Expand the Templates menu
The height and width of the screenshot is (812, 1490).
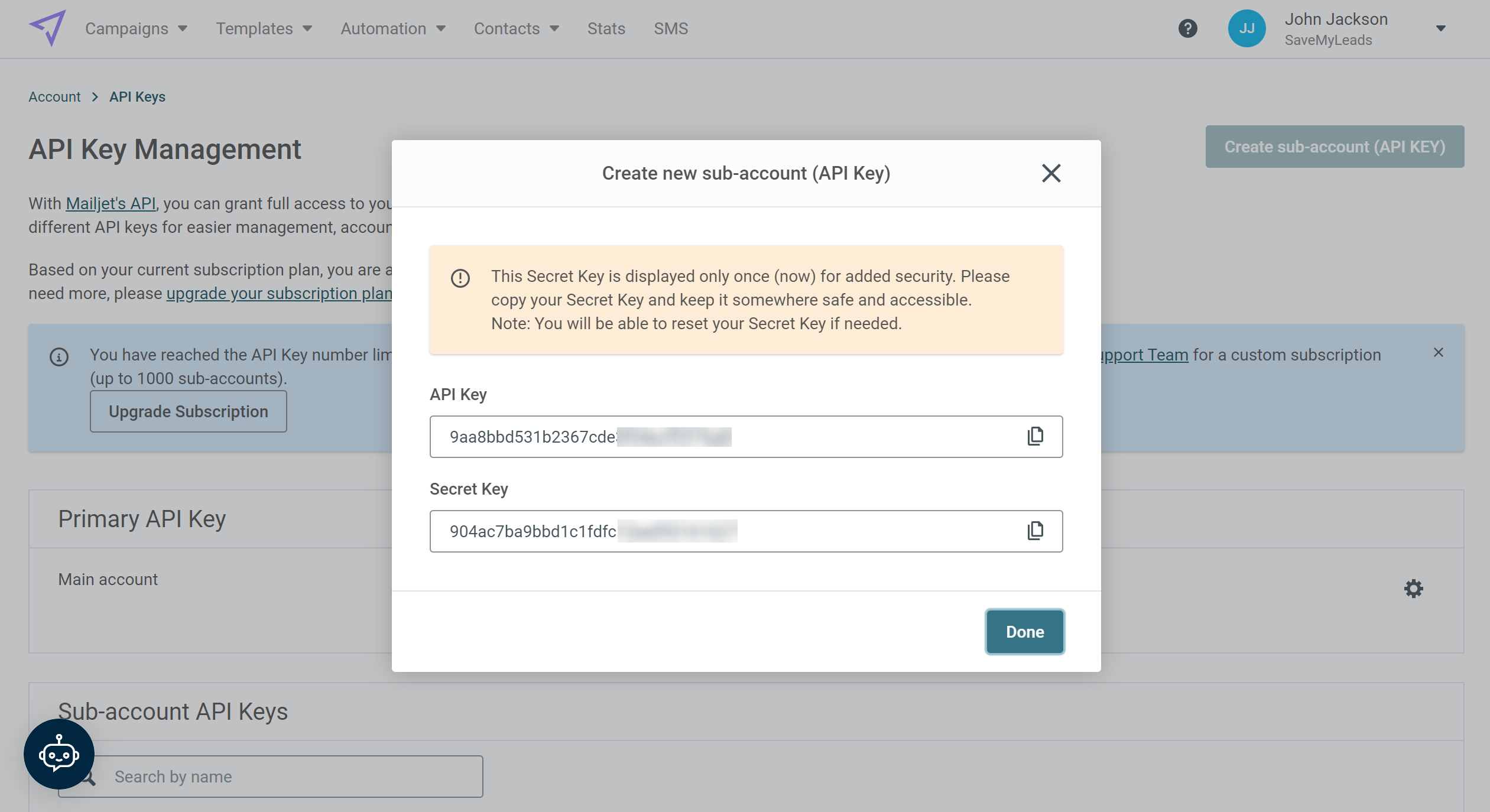click(x=264, y=28)
